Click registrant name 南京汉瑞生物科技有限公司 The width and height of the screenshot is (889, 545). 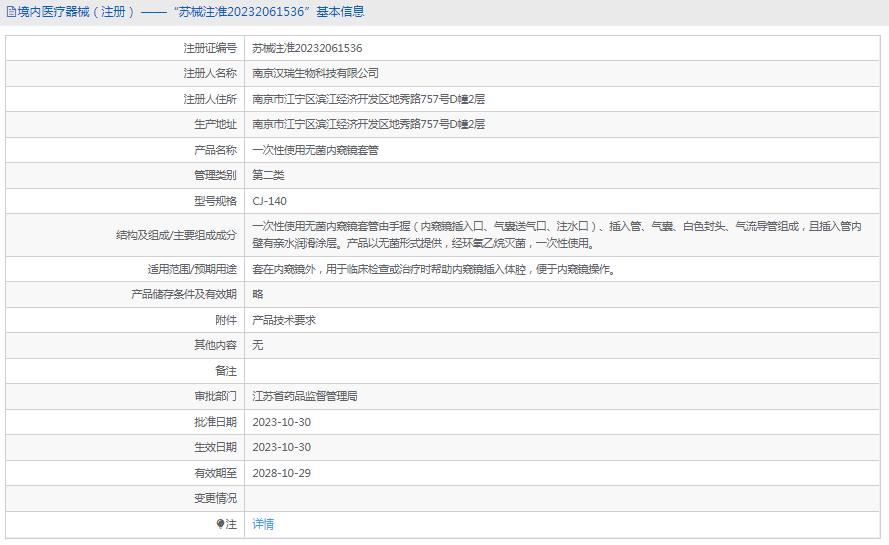[x=315, y=73]
